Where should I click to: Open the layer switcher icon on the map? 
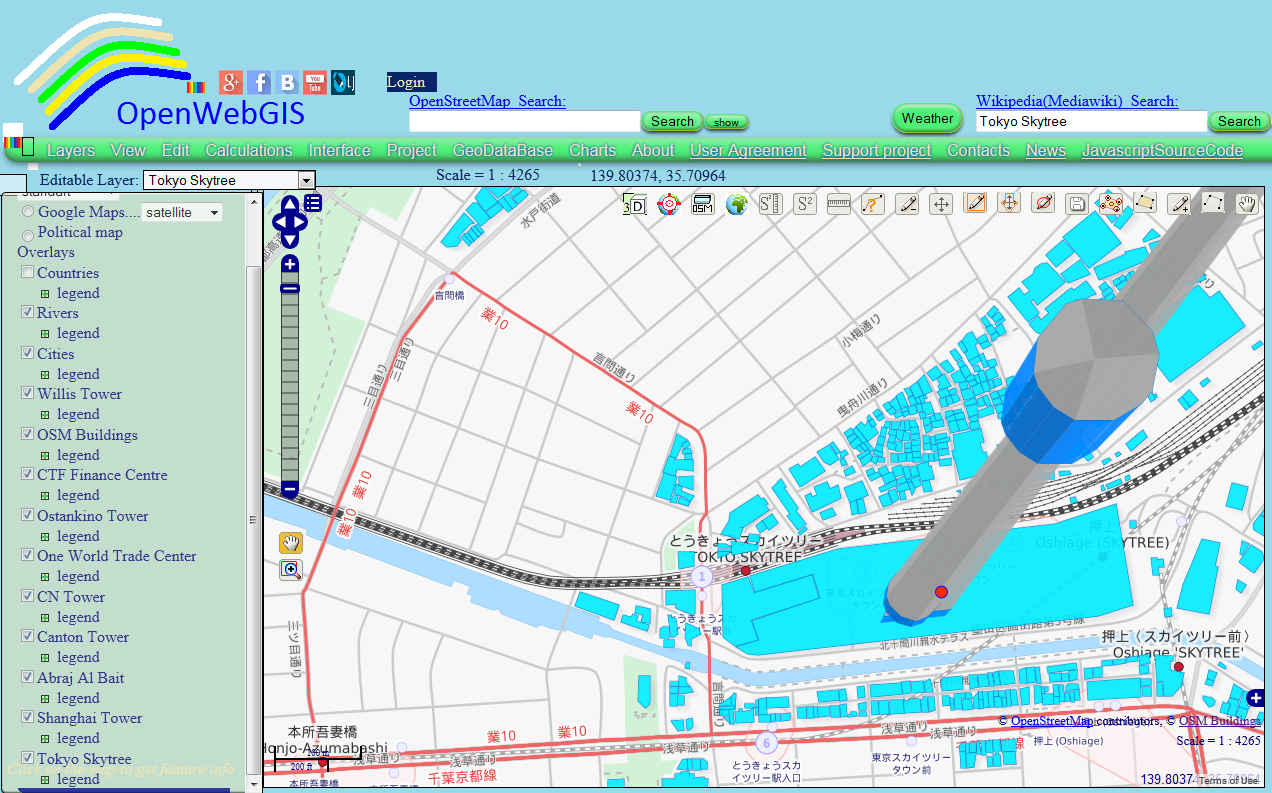312,201
